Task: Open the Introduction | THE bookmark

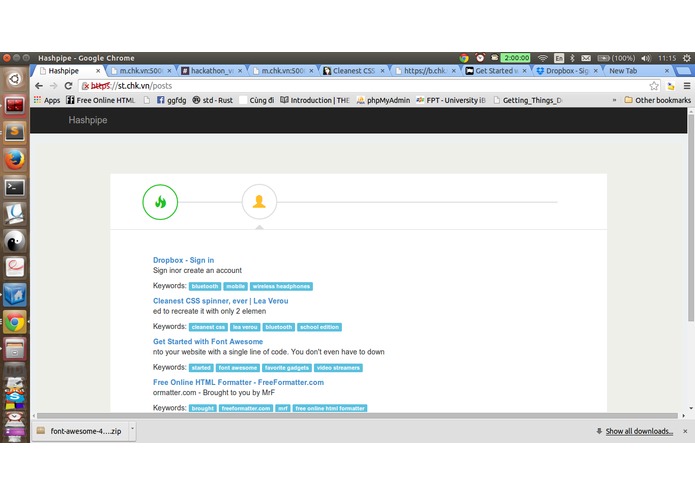Action: click(315, 100)
